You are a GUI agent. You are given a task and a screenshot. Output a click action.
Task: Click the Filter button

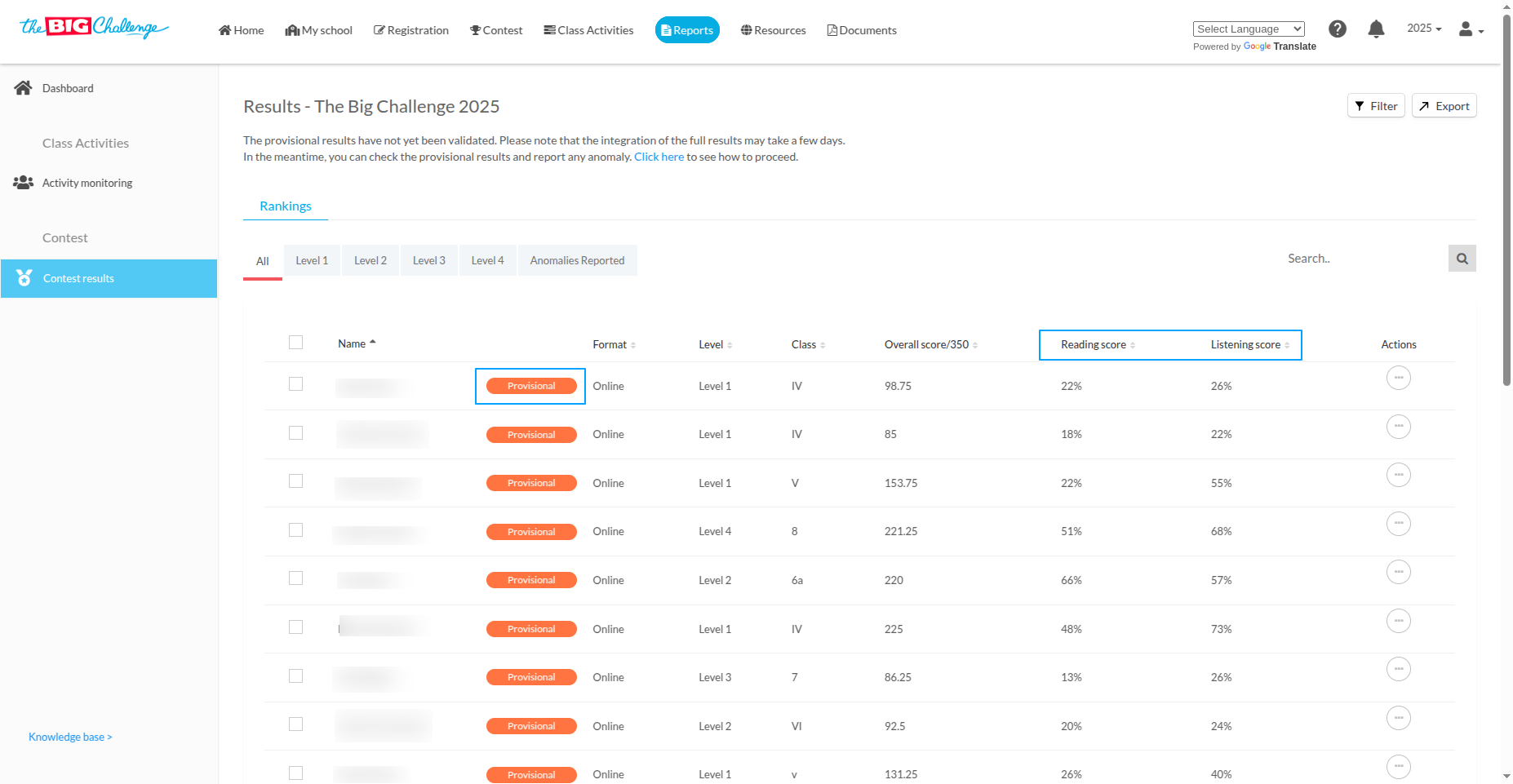[x=1376, y=106]
